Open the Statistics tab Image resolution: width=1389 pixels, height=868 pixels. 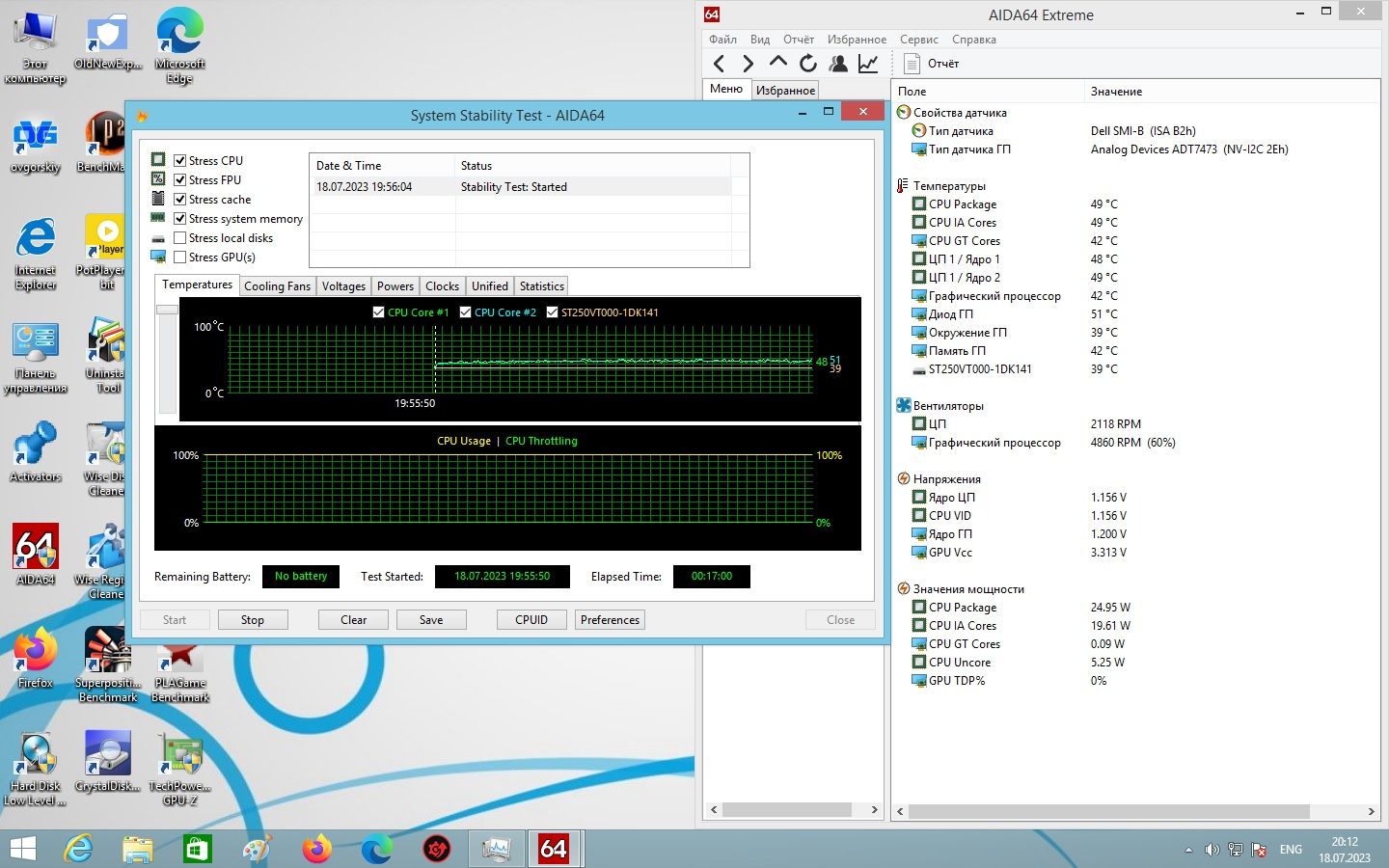[x=541, y=286]
